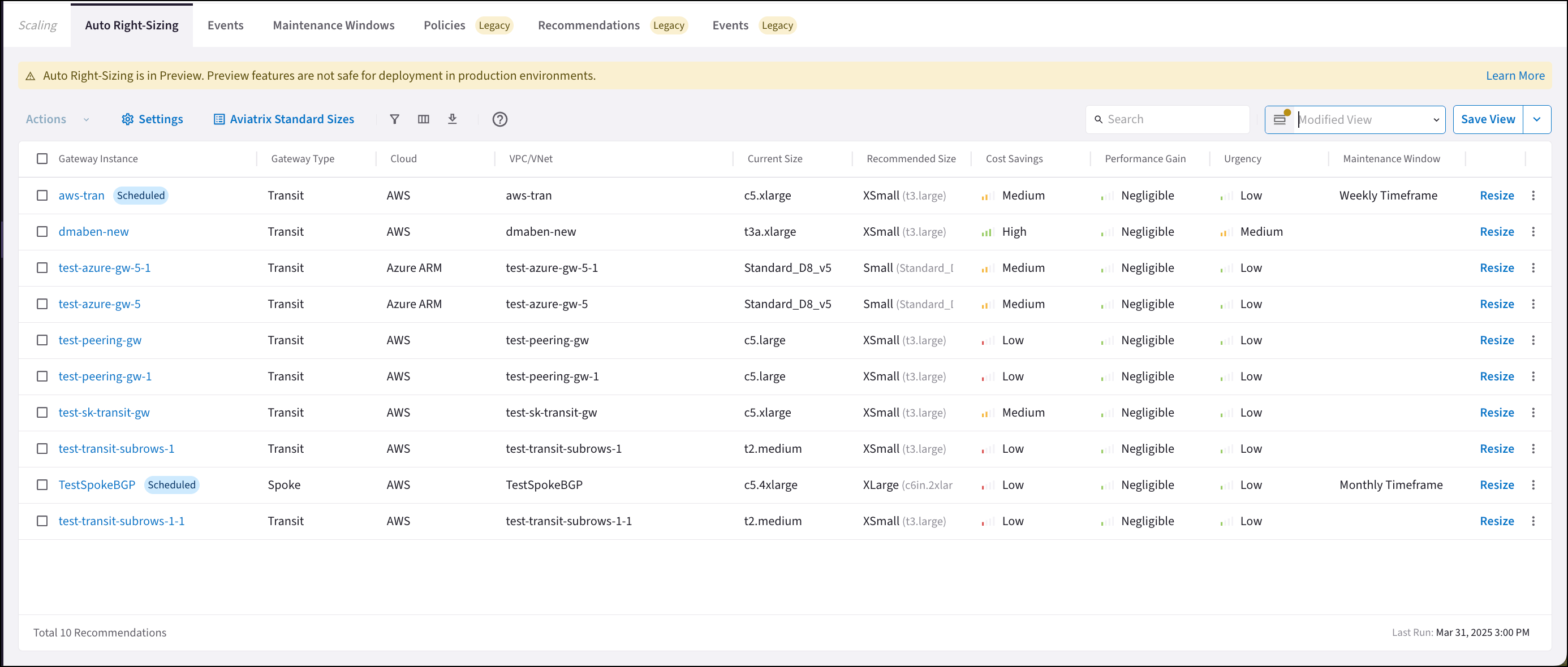1568x667 pixels.
Task: Click the download/export icon
Action: coord(453,119)
